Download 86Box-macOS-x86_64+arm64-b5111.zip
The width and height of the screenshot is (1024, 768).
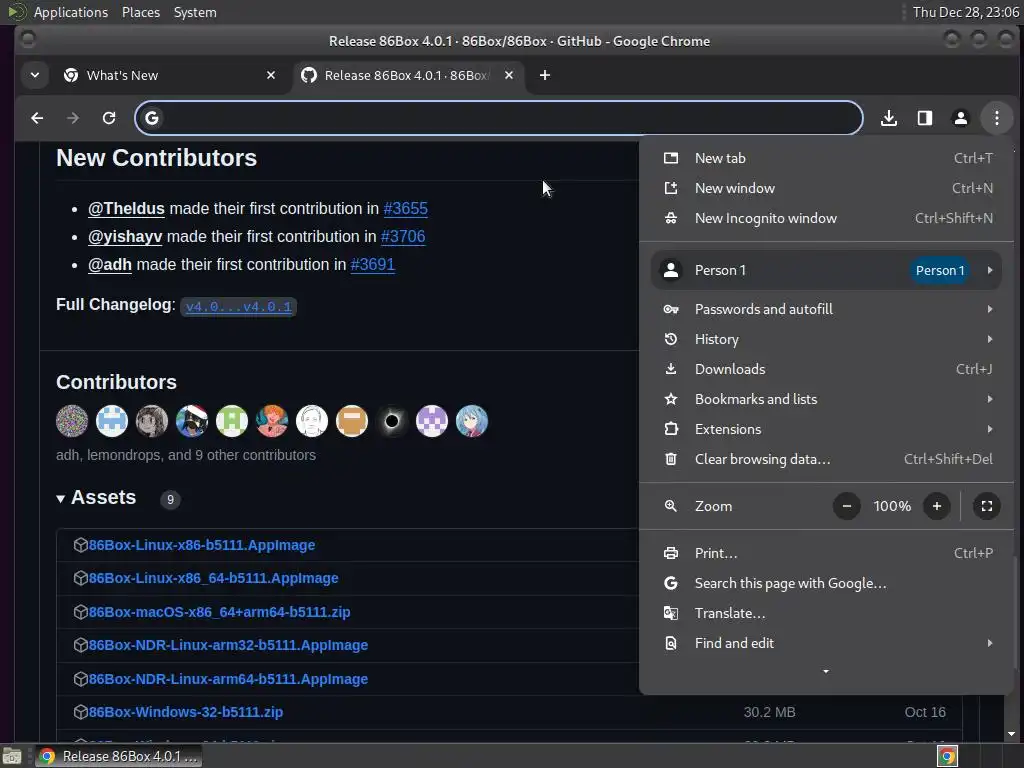coord(219,613)
